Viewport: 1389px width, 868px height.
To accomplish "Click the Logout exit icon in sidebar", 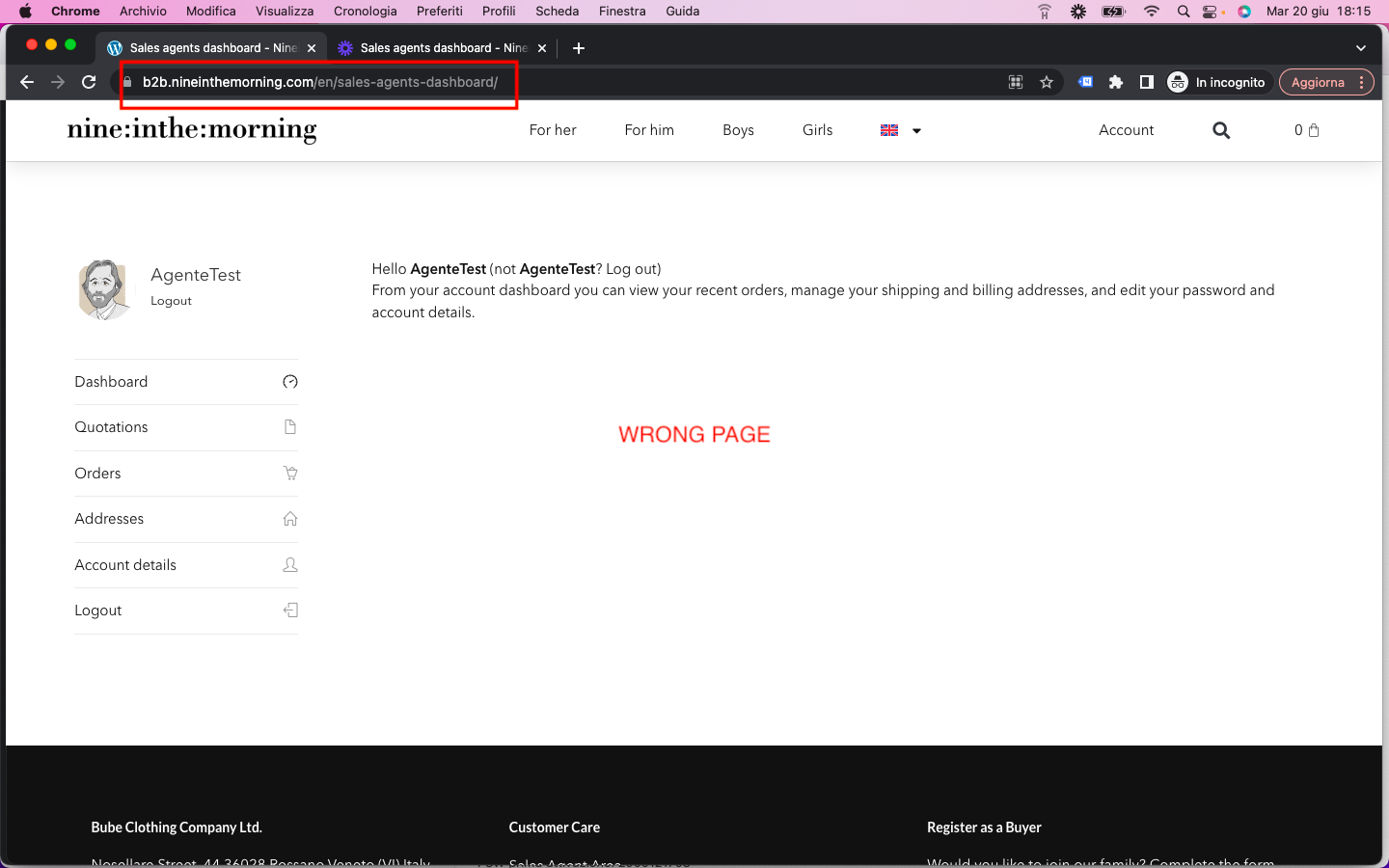I will 290,610.
